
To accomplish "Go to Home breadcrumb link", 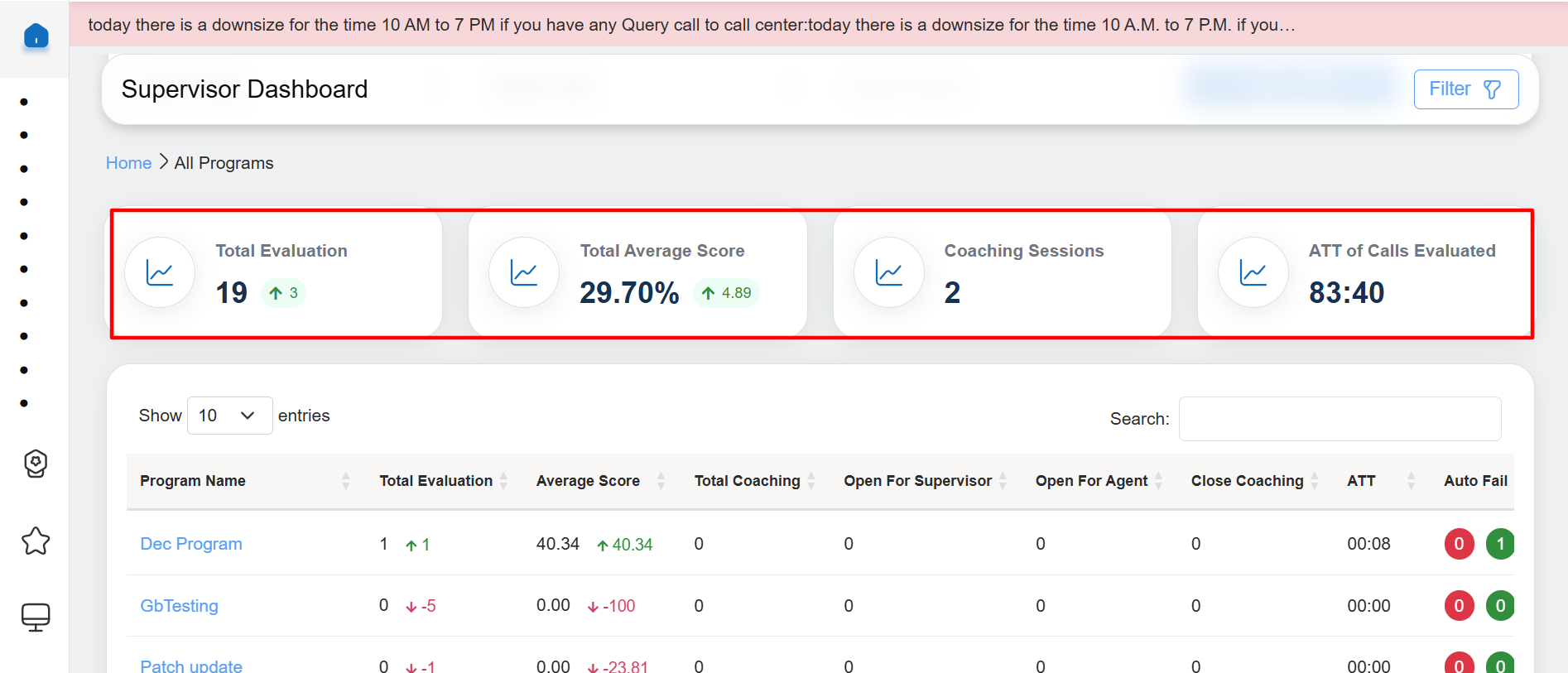I will point(128,163).
